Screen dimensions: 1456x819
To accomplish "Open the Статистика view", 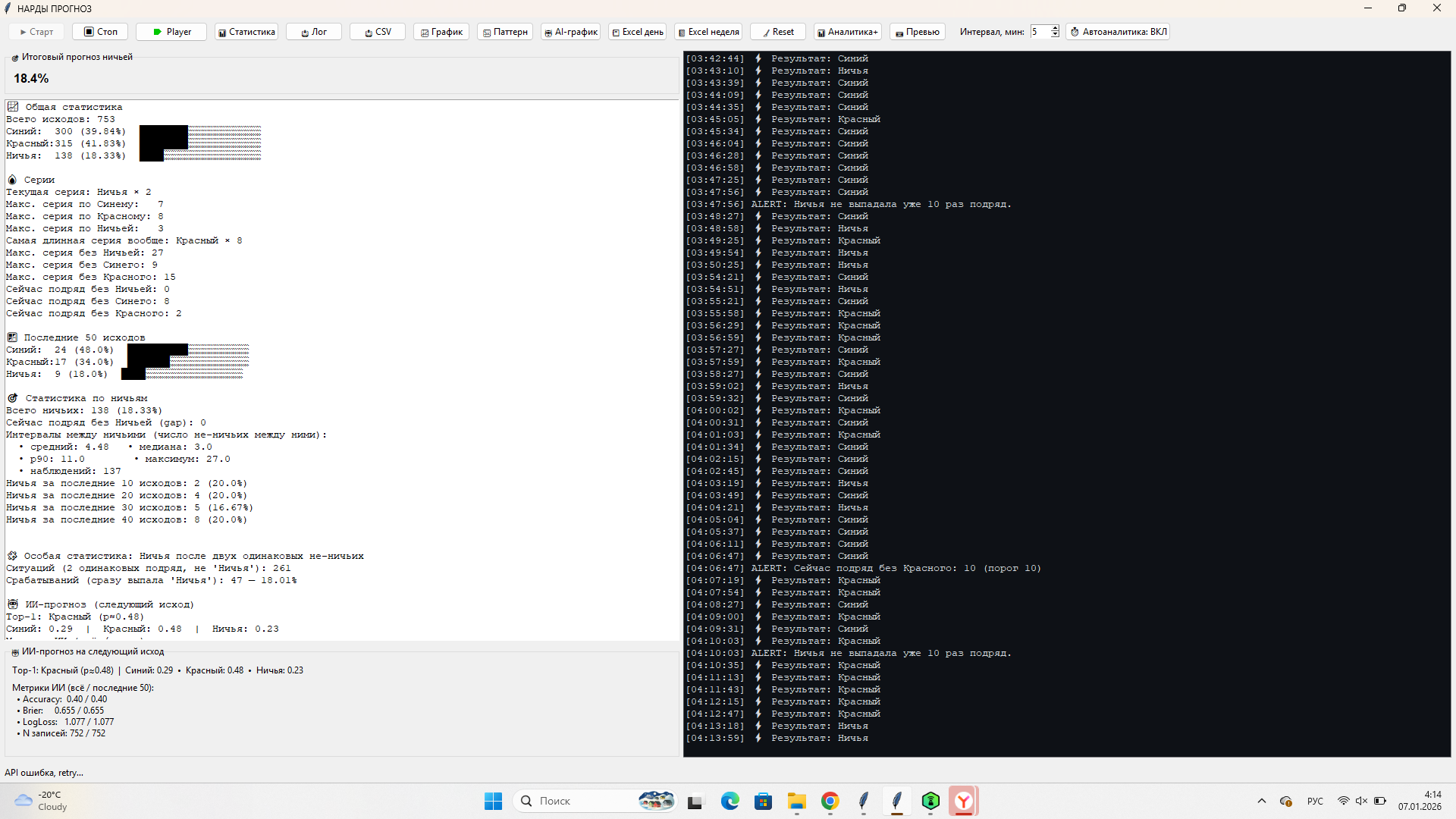I will (x=246, y=32).
